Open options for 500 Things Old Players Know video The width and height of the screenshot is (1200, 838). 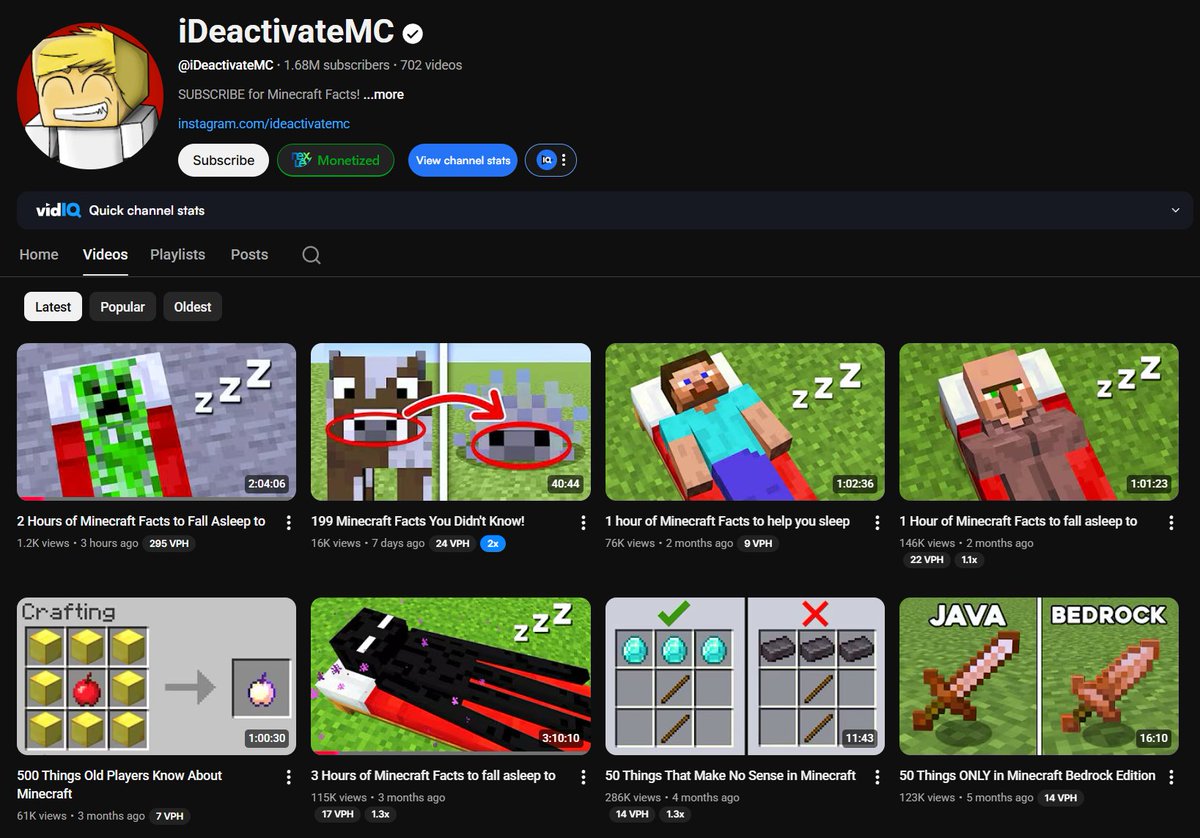click(x=289, y=776)
